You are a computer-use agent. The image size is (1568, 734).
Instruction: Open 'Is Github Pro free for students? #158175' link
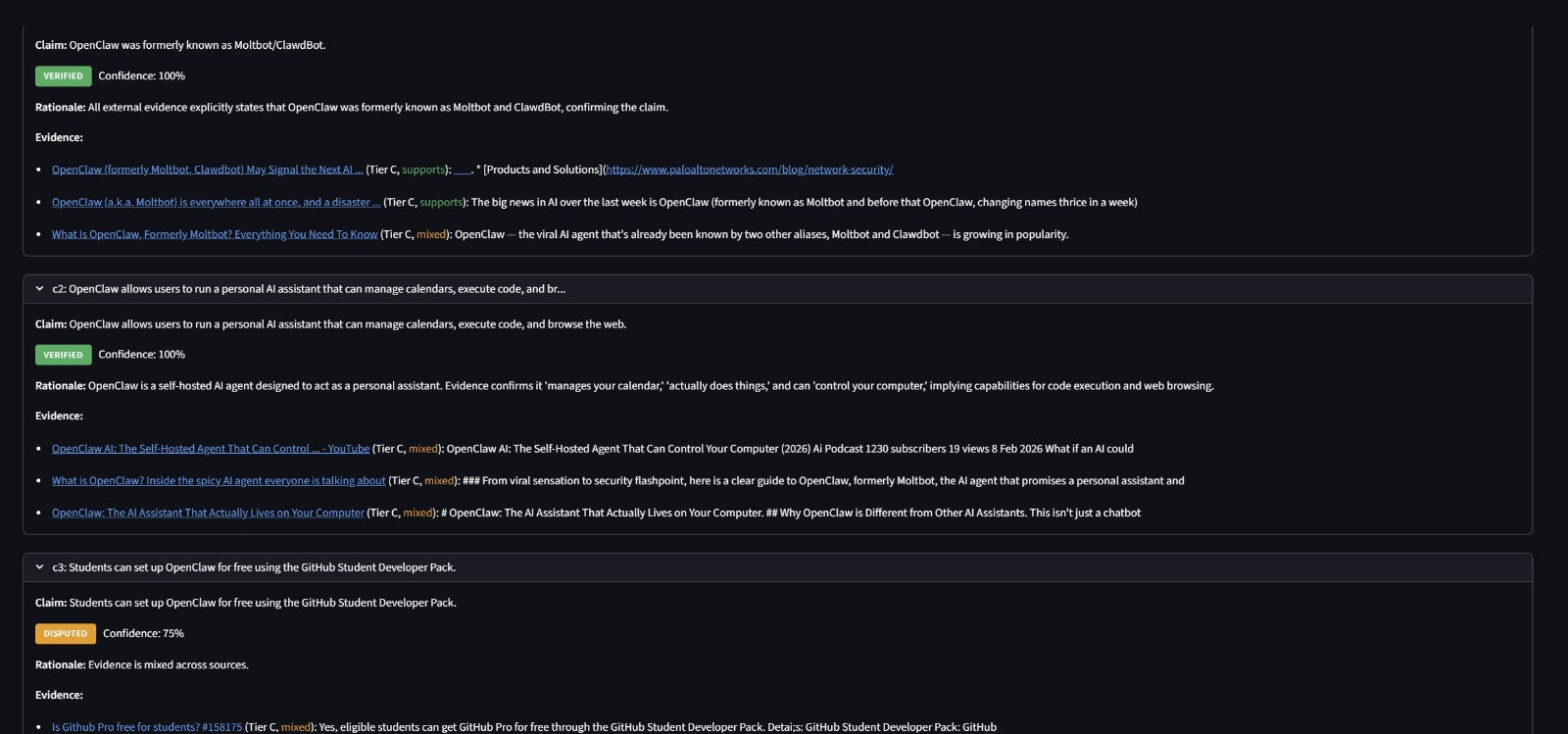point(146,727)
